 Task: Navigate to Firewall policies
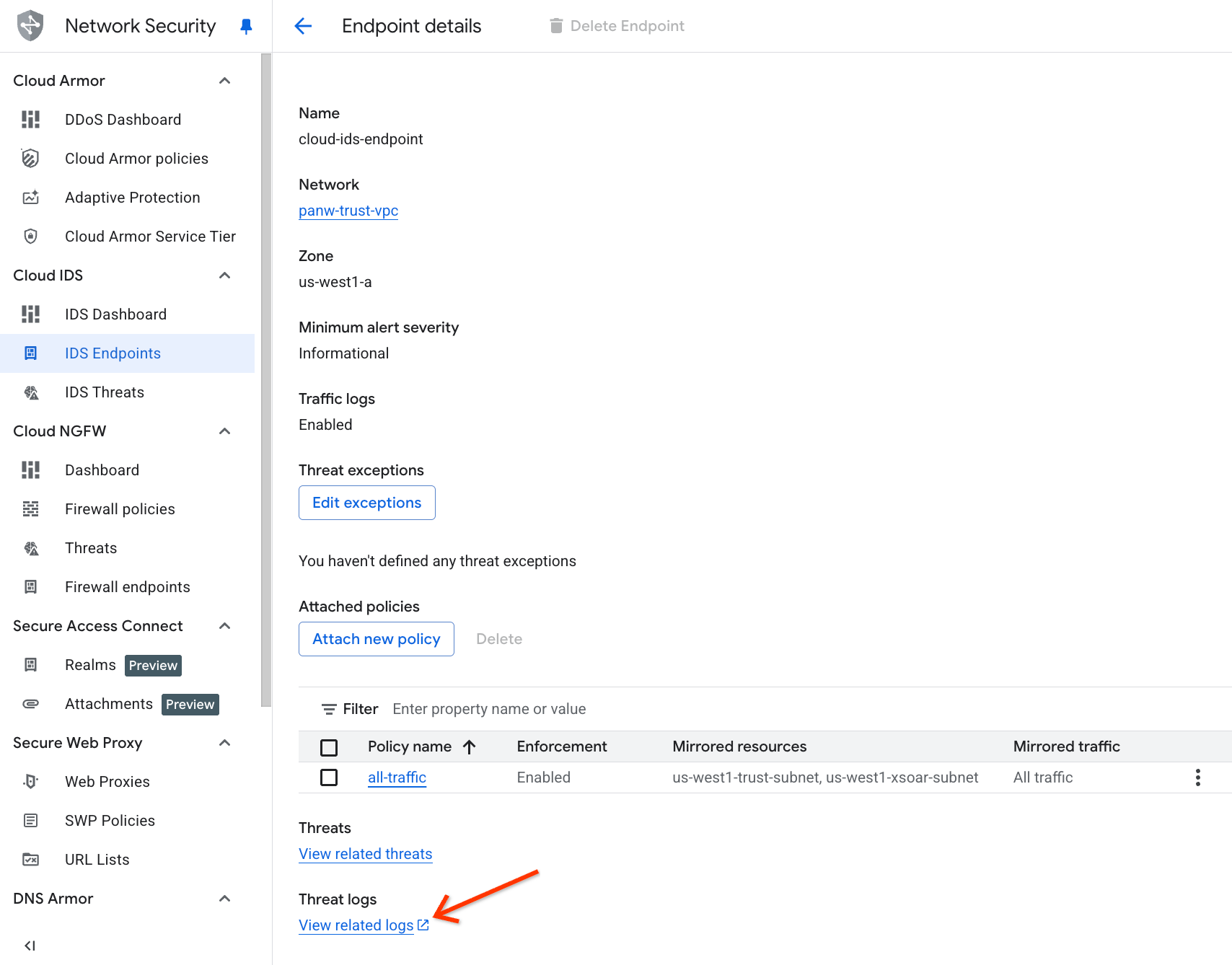(x=120, y=509)
